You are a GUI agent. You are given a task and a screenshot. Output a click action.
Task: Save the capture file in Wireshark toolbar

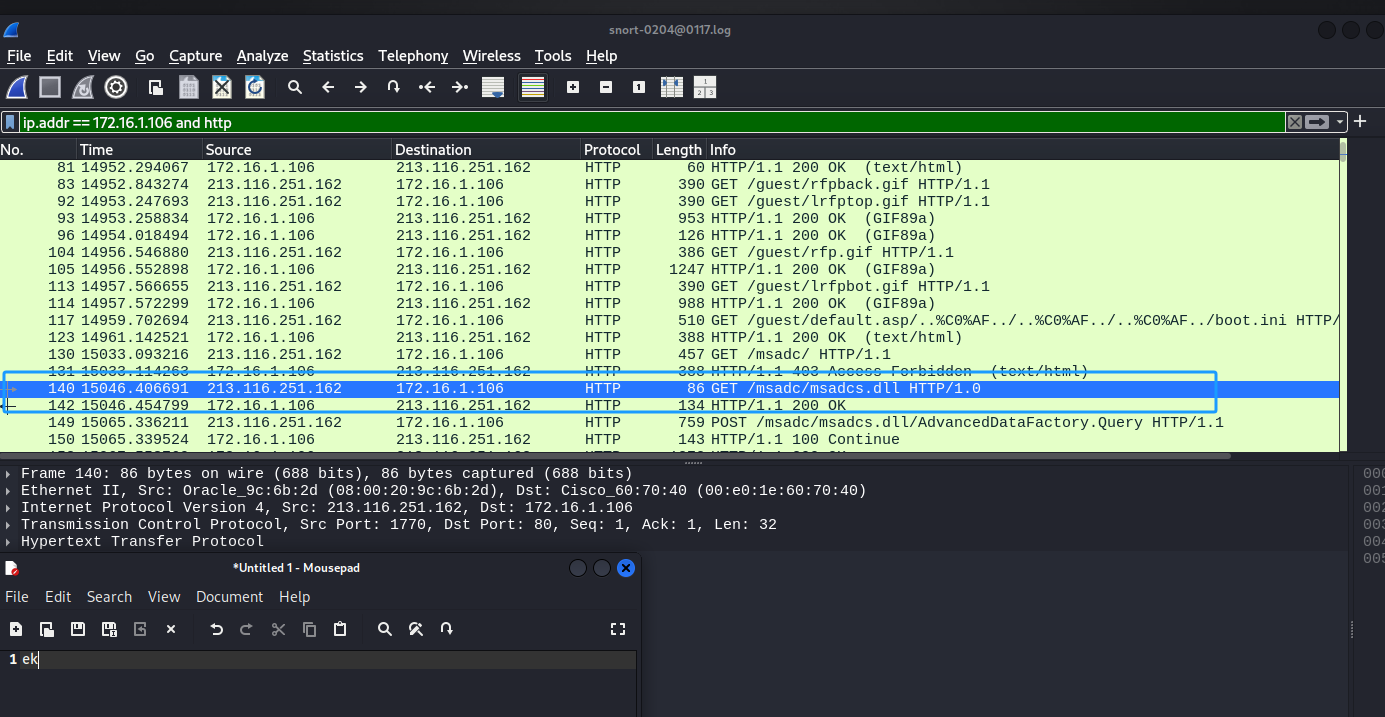pyautogui.click(x=188, y=87)
